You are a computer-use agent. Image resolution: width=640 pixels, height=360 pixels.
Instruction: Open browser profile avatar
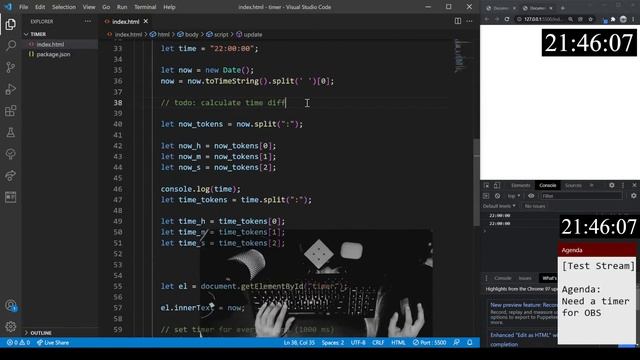(623, 19)
